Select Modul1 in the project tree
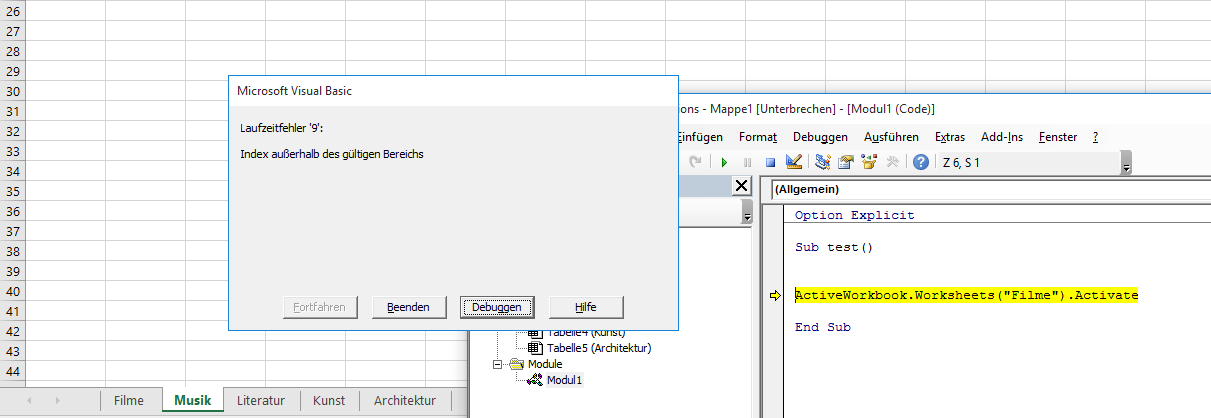This screenshot has width=1211, height=418. point(564,381)
